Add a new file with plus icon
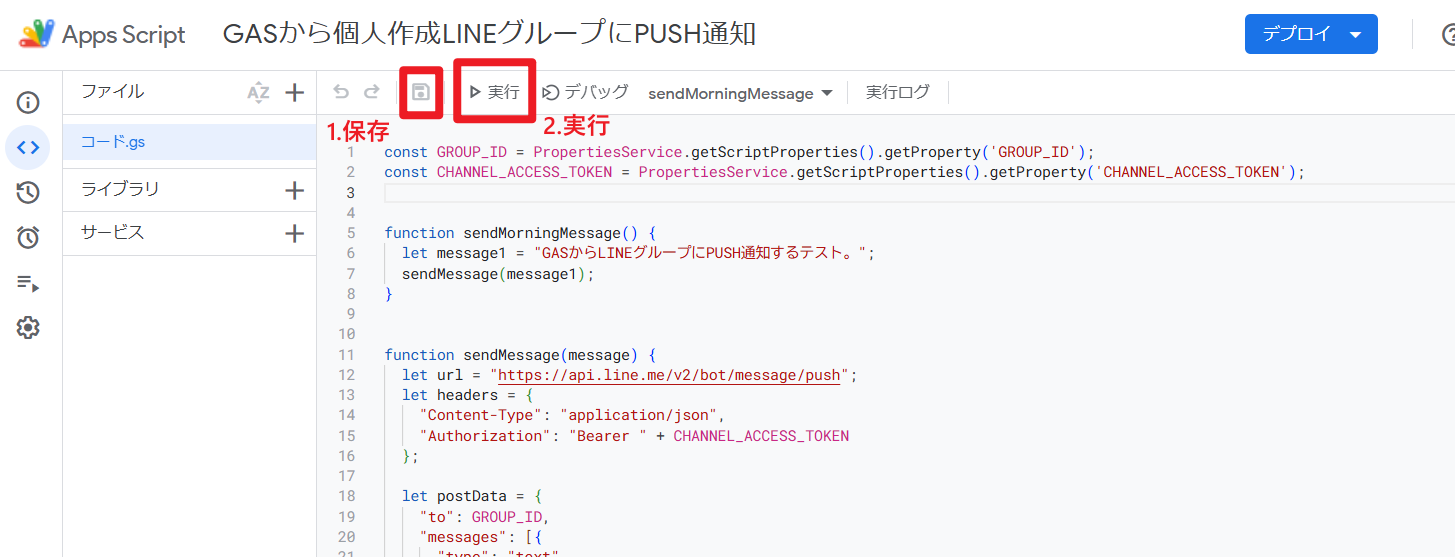The image size is (1455, 557). click(x=294, y=93)
